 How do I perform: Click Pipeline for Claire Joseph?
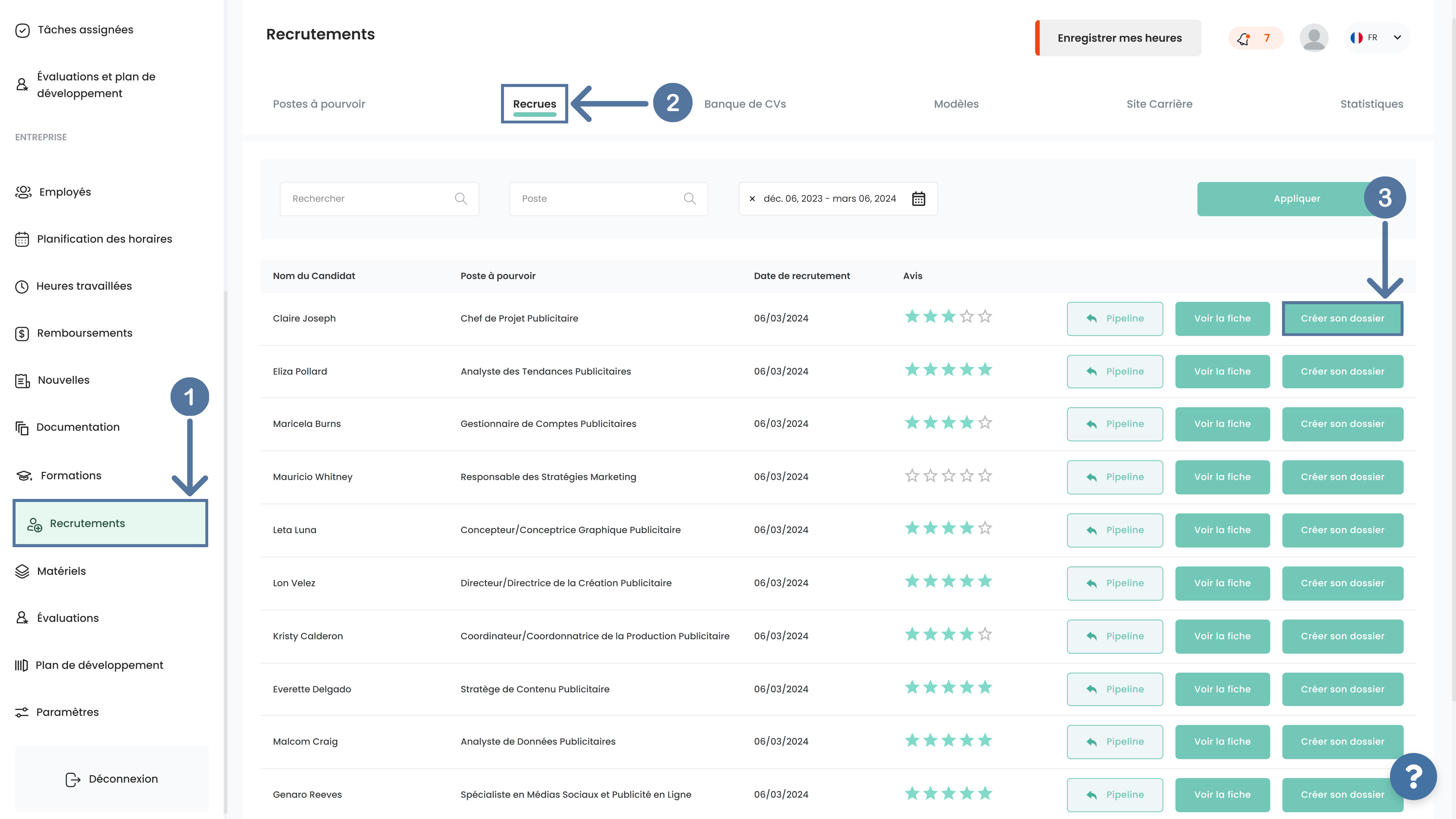coord(1115,319)
